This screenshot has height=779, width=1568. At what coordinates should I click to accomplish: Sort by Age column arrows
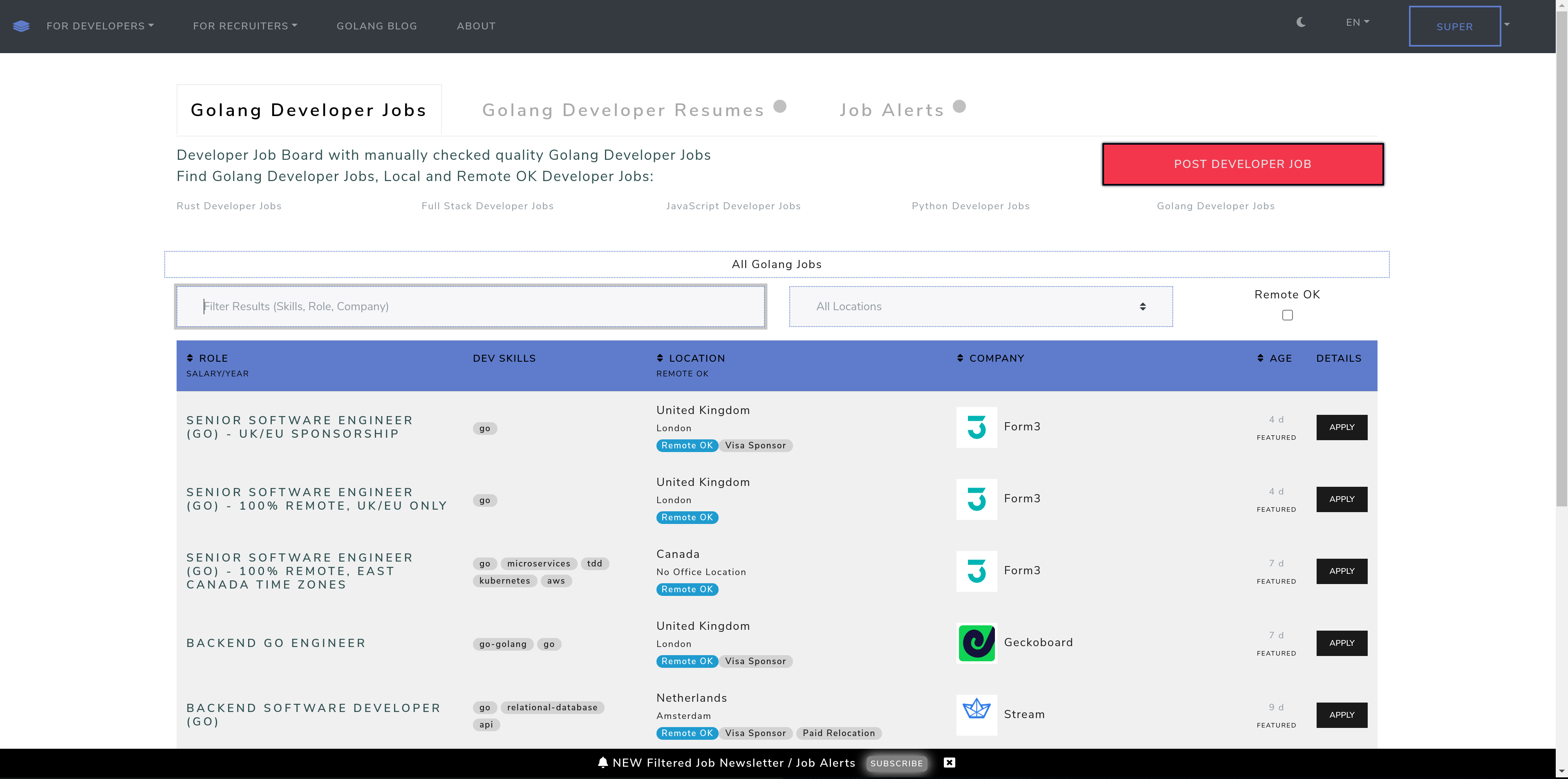tap(1260, 358)
